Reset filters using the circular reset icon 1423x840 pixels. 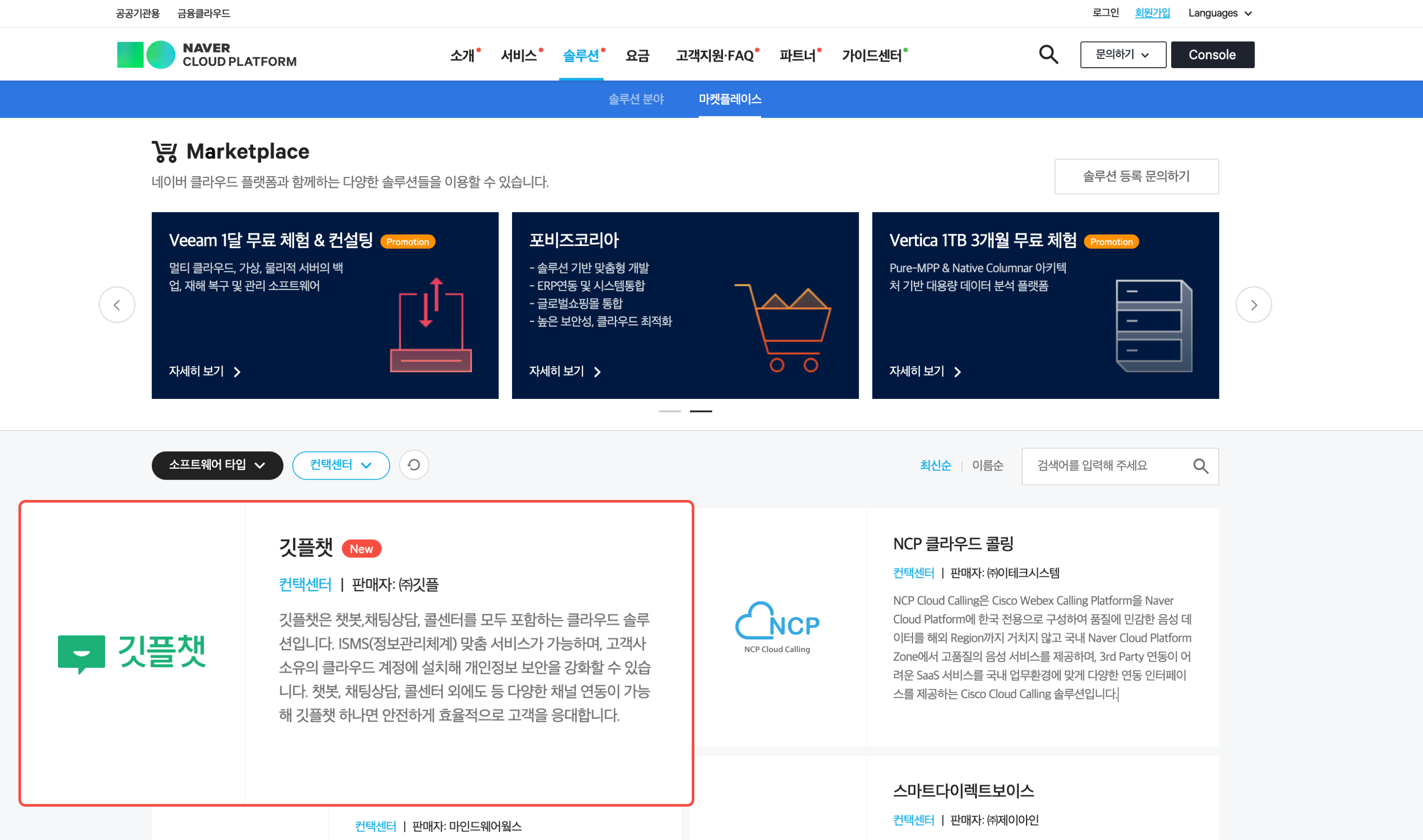[414, 465]
